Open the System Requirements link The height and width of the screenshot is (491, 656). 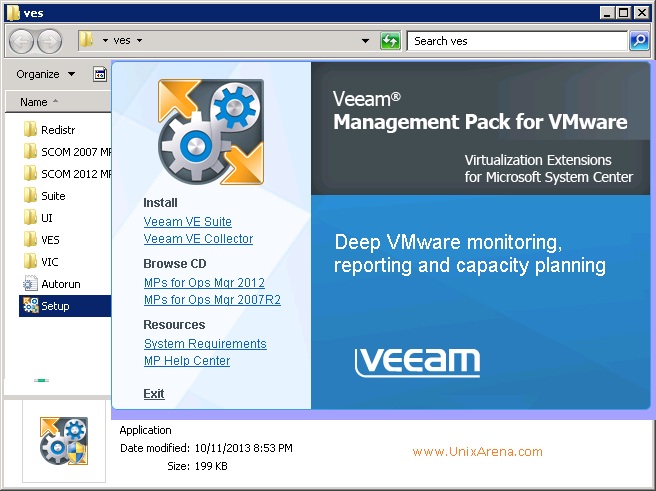tap(205, 344)
